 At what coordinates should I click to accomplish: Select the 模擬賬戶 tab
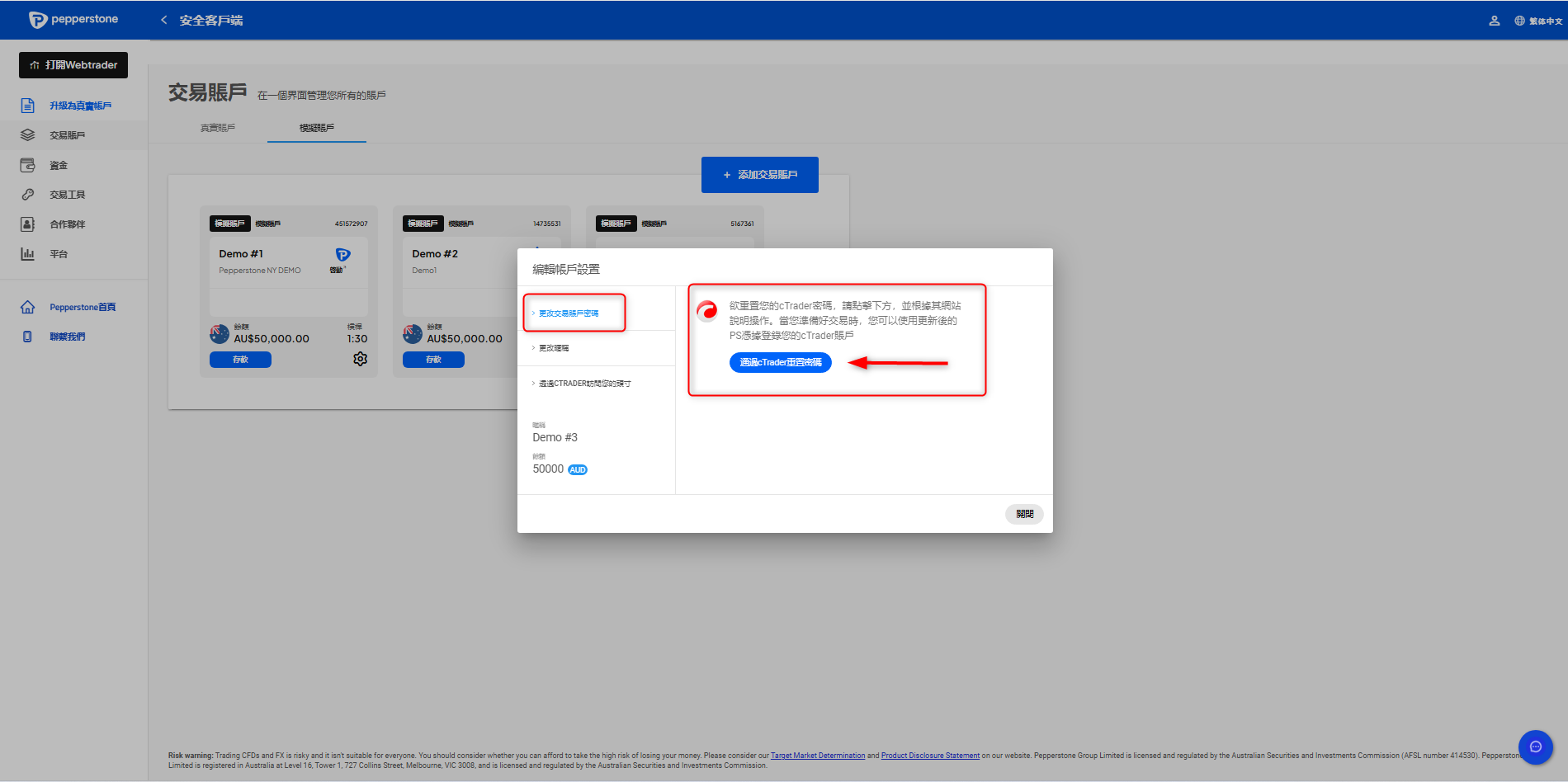pyautogui.click(x=317, y=128)
